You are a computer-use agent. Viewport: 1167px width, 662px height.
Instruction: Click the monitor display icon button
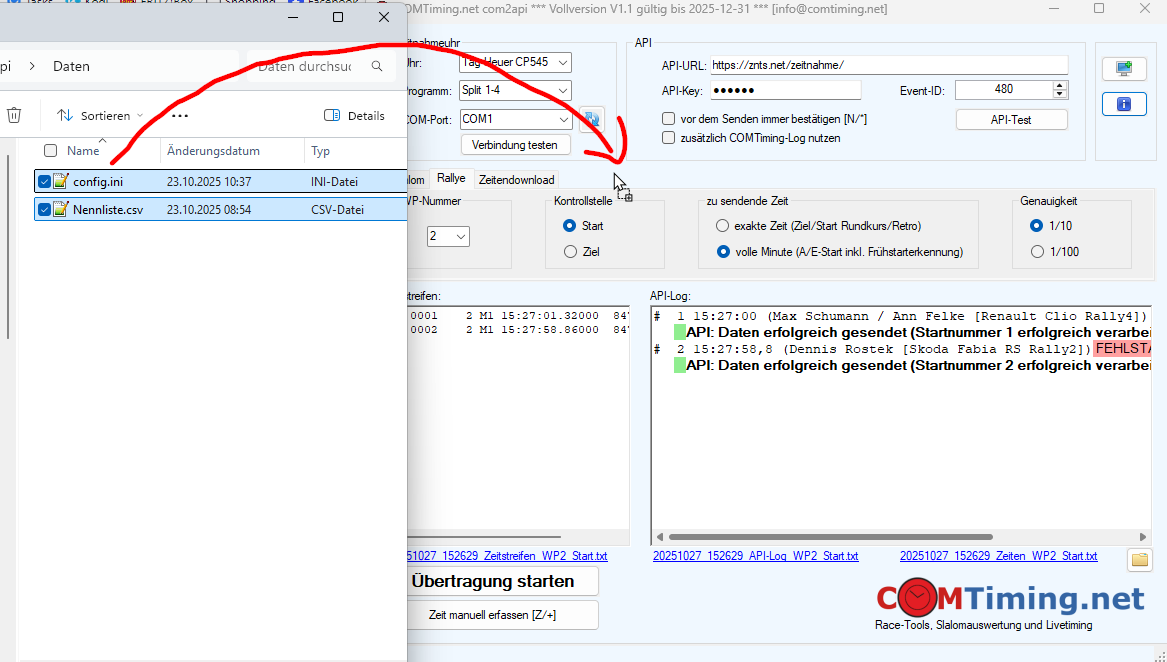[x=1123, y=68]
